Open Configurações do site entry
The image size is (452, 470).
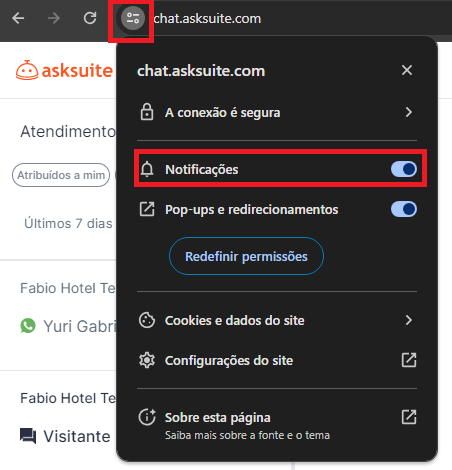[x=277, y=360]
